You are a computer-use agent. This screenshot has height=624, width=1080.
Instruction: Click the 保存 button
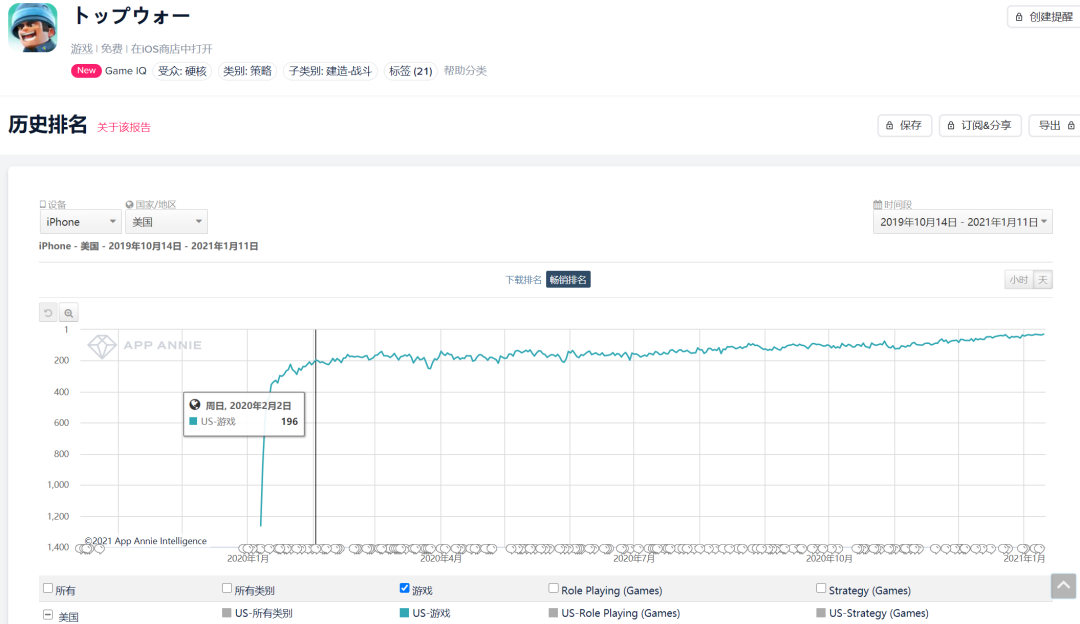point(904,125)
